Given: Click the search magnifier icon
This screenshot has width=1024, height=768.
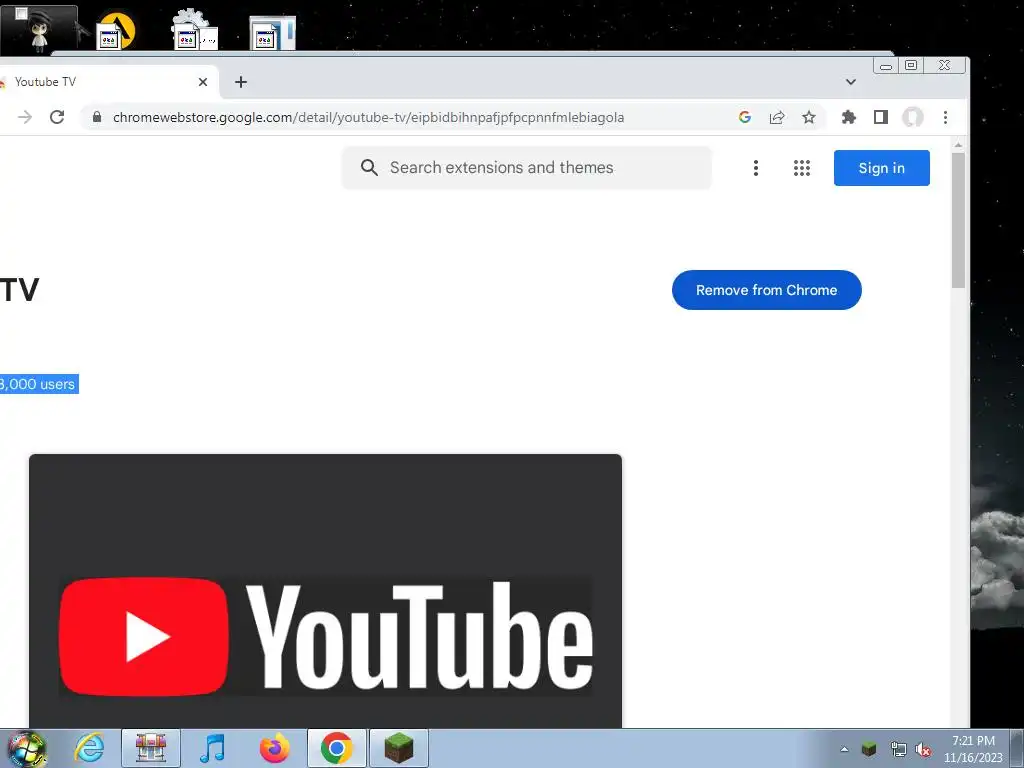Looking at the screenshot, I should (369, 168).
